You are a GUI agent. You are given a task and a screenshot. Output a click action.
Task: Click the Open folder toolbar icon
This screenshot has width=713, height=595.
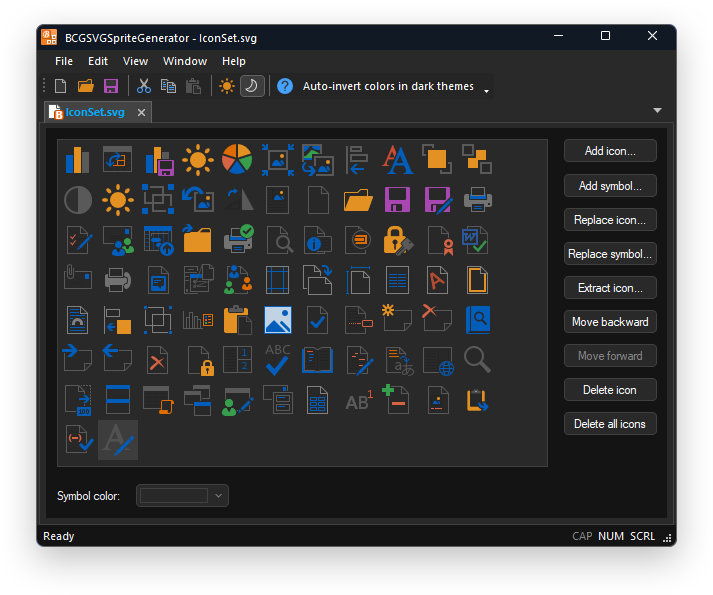(85, 86)
